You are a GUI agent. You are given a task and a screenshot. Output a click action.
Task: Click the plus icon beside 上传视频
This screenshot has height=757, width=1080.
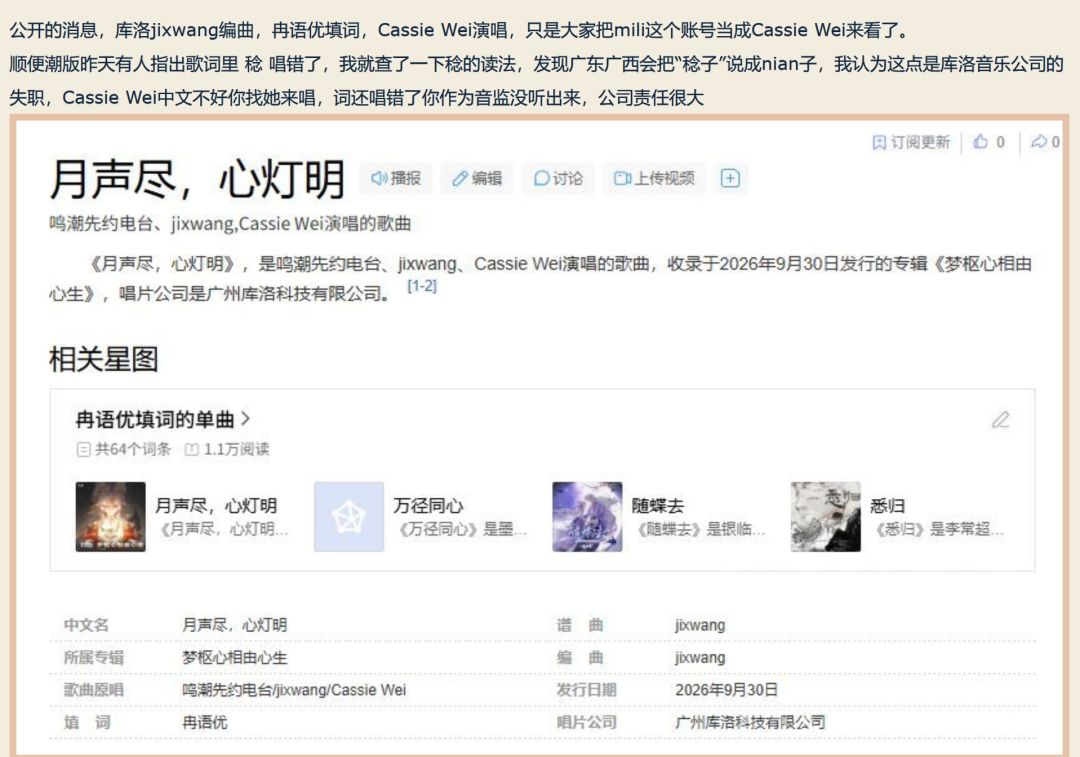(x=730, y=178)
